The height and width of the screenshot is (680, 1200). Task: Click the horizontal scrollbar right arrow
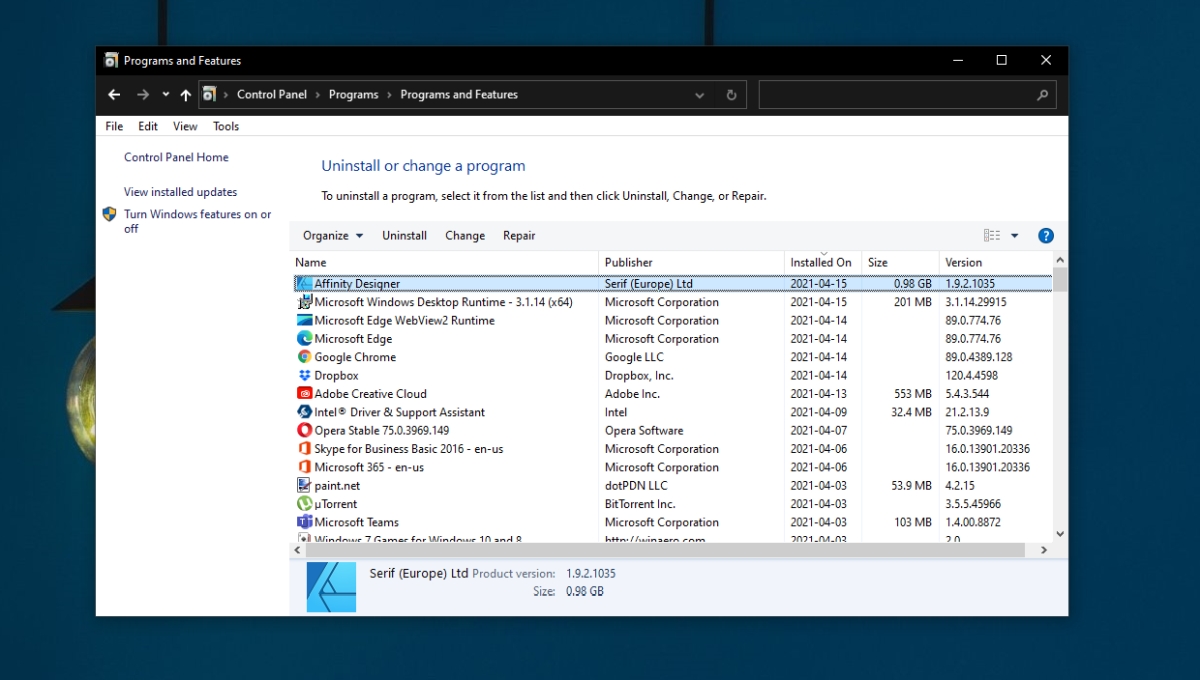1043,550
